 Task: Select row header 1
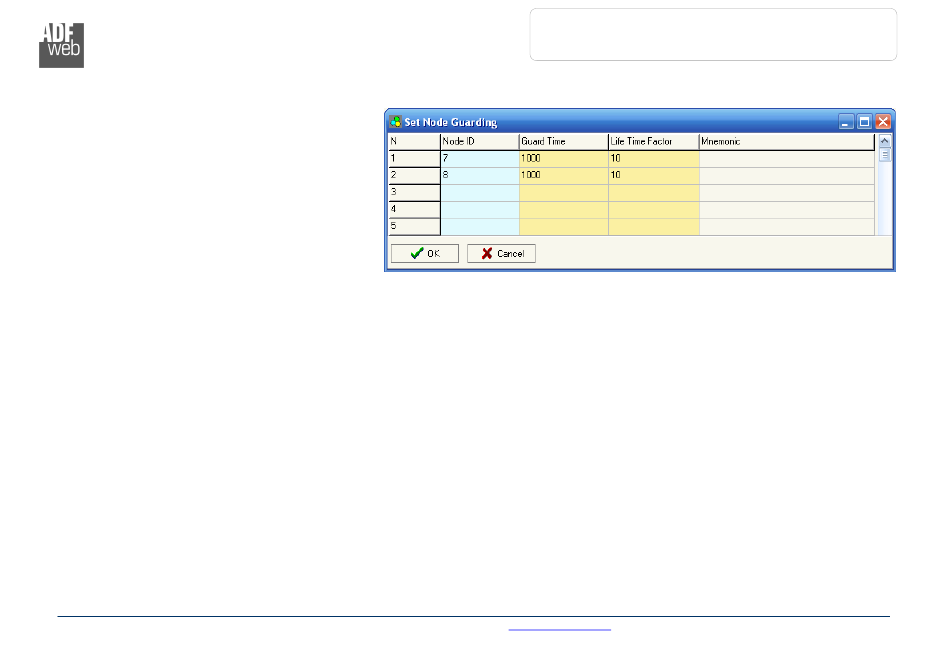(414, 159)
